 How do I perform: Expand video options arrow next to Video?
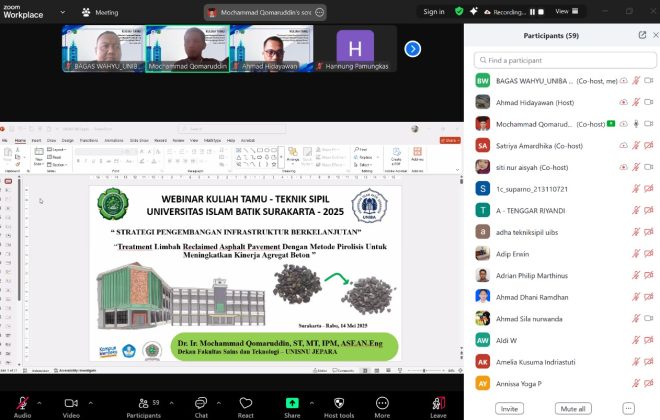(90, 403)
